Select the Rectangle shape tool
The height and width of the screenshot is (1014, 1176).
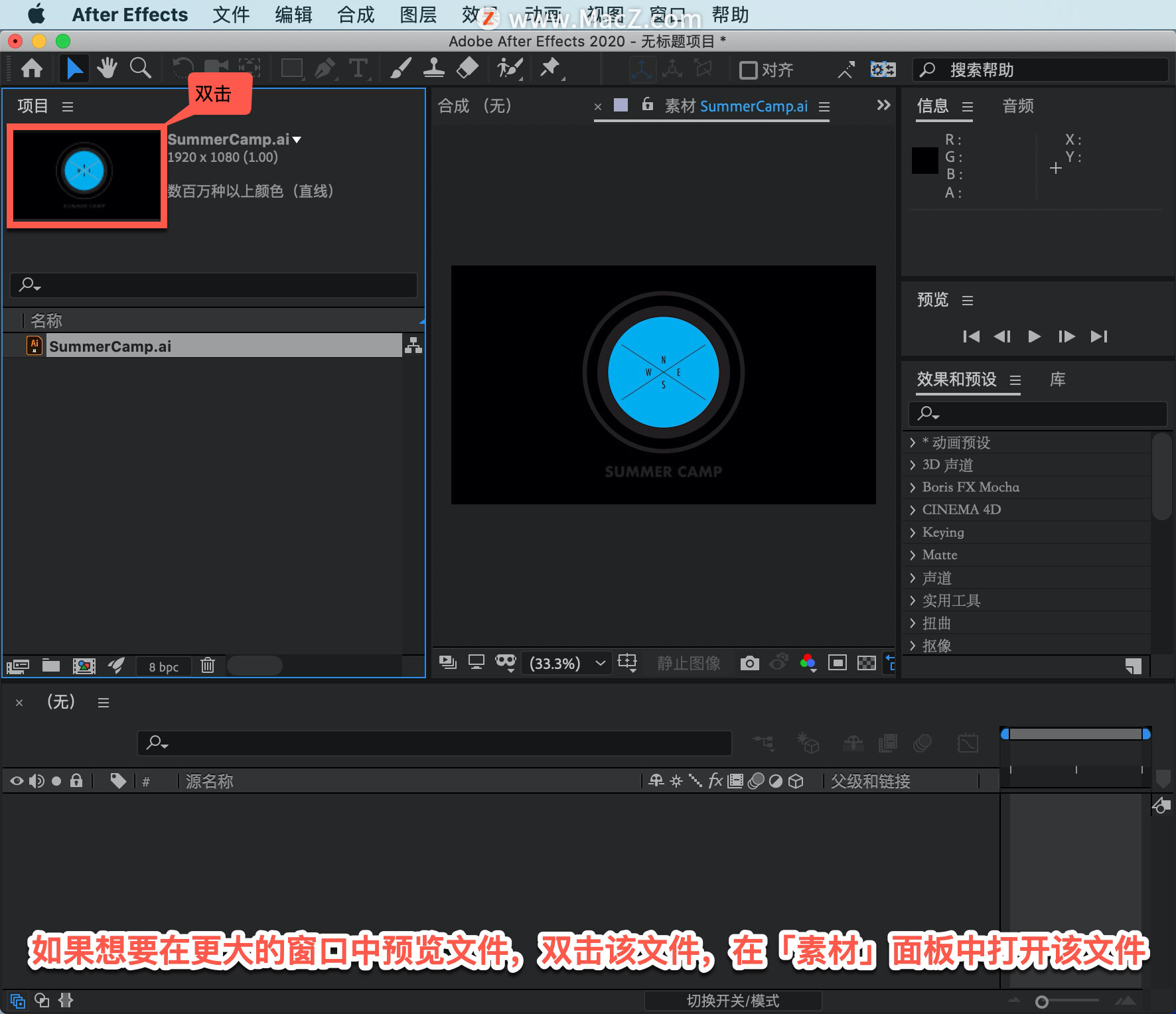coord(292,68)
